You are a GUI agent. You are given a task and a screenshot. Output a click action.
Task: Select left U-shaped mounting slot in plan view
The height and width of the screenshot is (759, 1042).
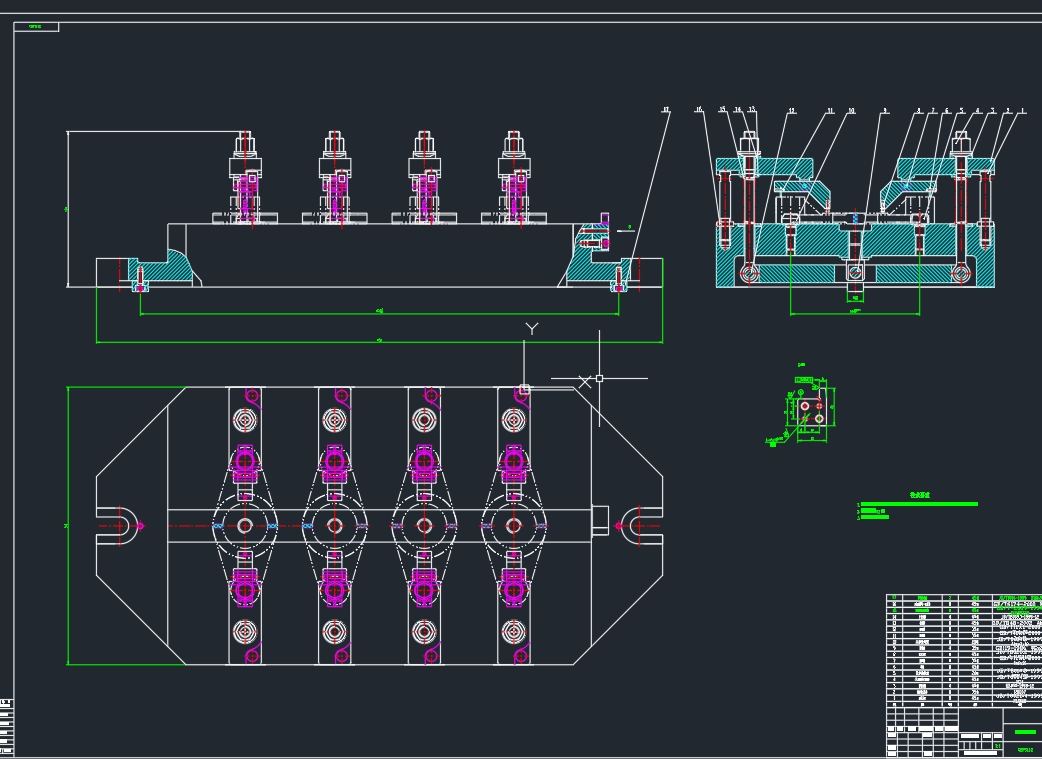click(117, 526)
